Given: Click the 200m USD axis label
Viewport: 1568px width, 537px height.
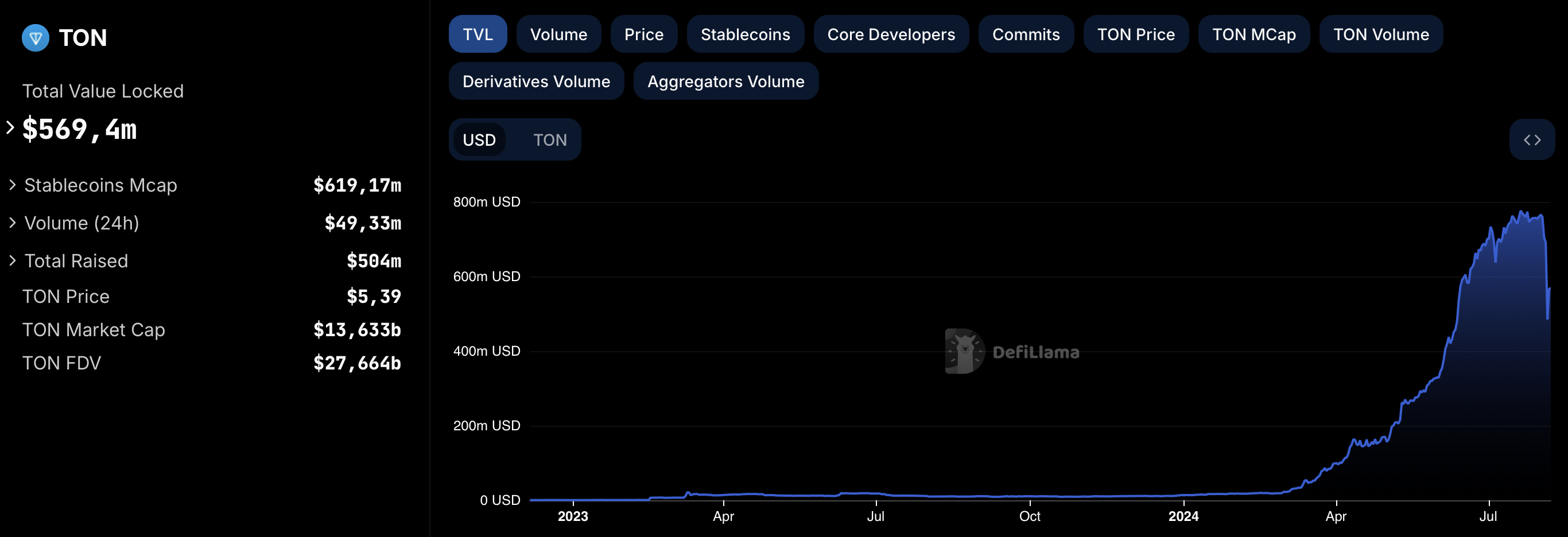Looking at the screenshot, I should (x=486, y=426).
